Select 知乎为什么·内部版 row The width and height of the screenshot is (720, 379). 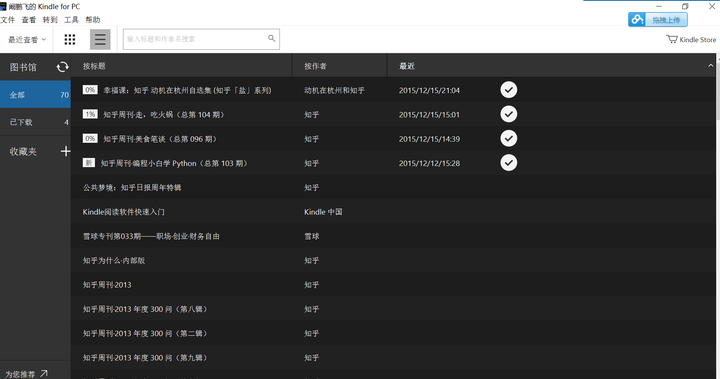(x=393, y=260)
